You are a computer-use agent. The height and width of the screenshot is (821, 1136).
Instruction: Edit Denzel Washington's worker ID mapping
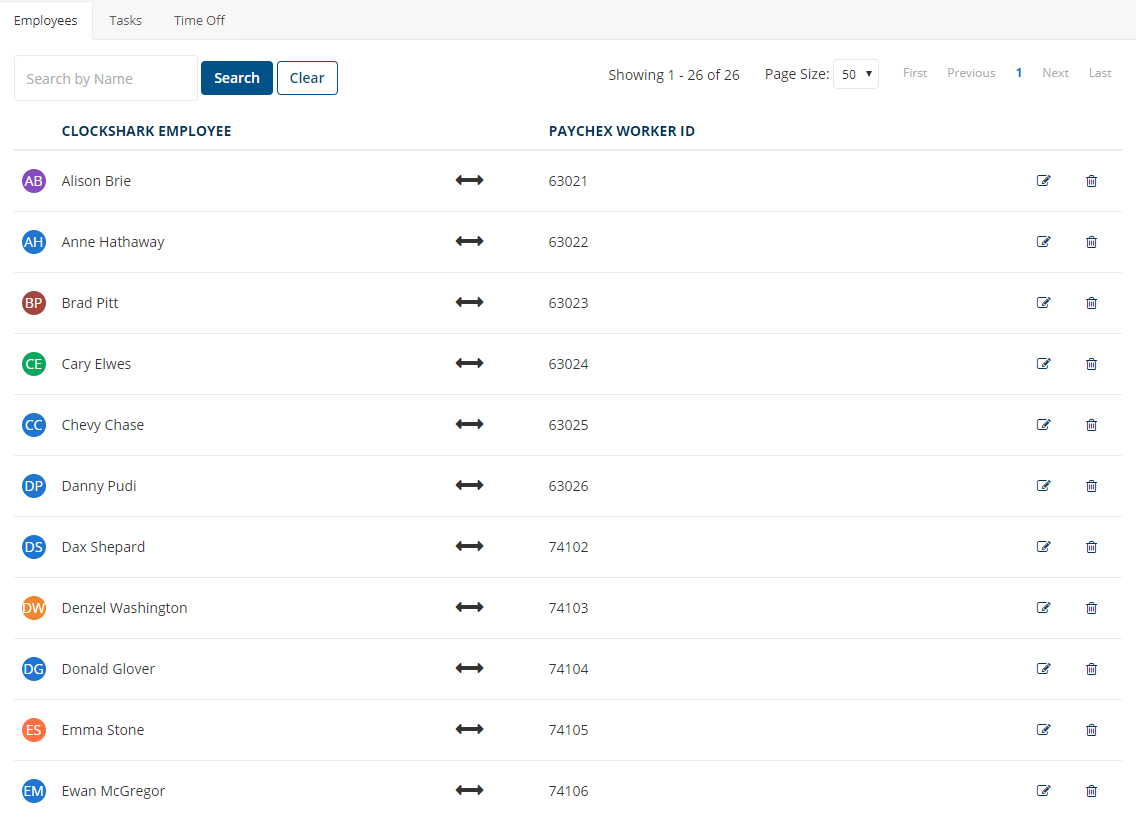point(1043,607)
